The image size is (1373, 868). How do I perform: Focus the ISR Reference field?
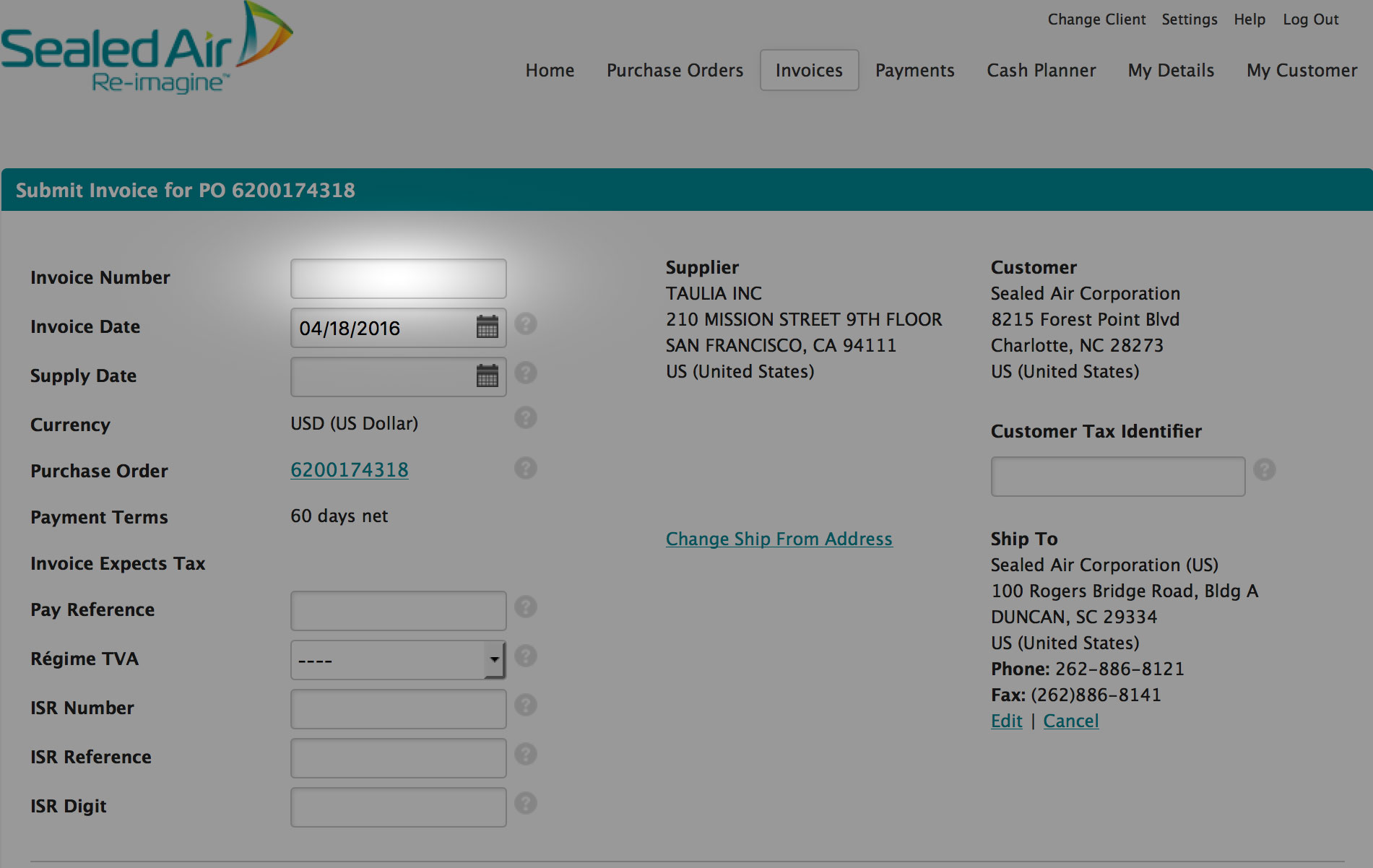coord(398,758)
